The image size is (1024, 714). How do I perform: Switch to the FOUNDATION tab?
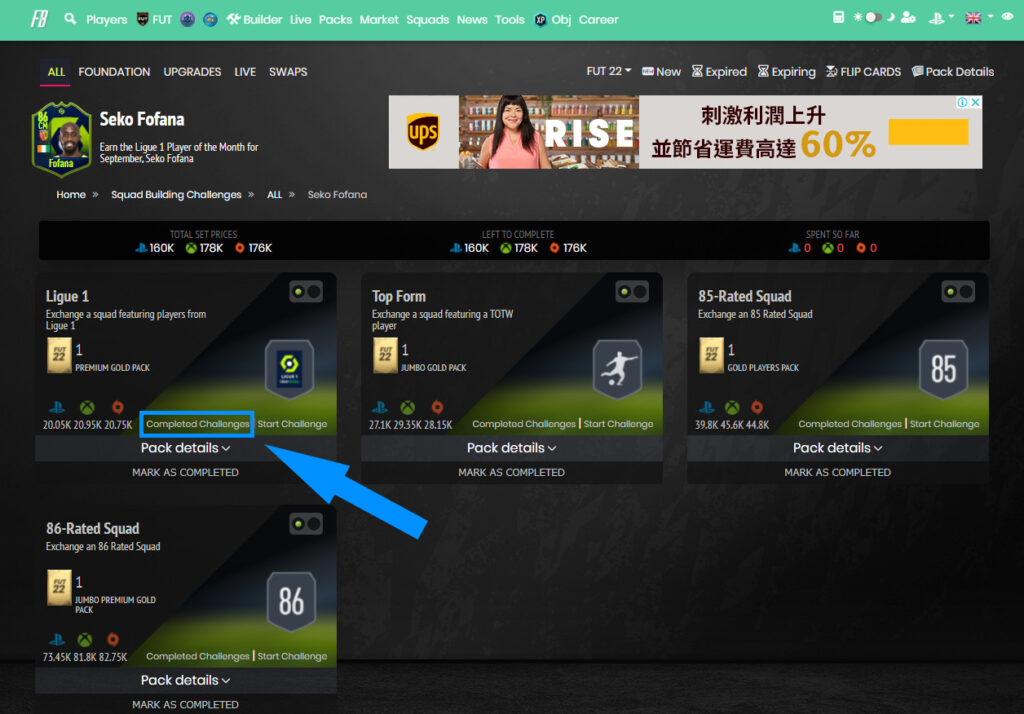114,72
